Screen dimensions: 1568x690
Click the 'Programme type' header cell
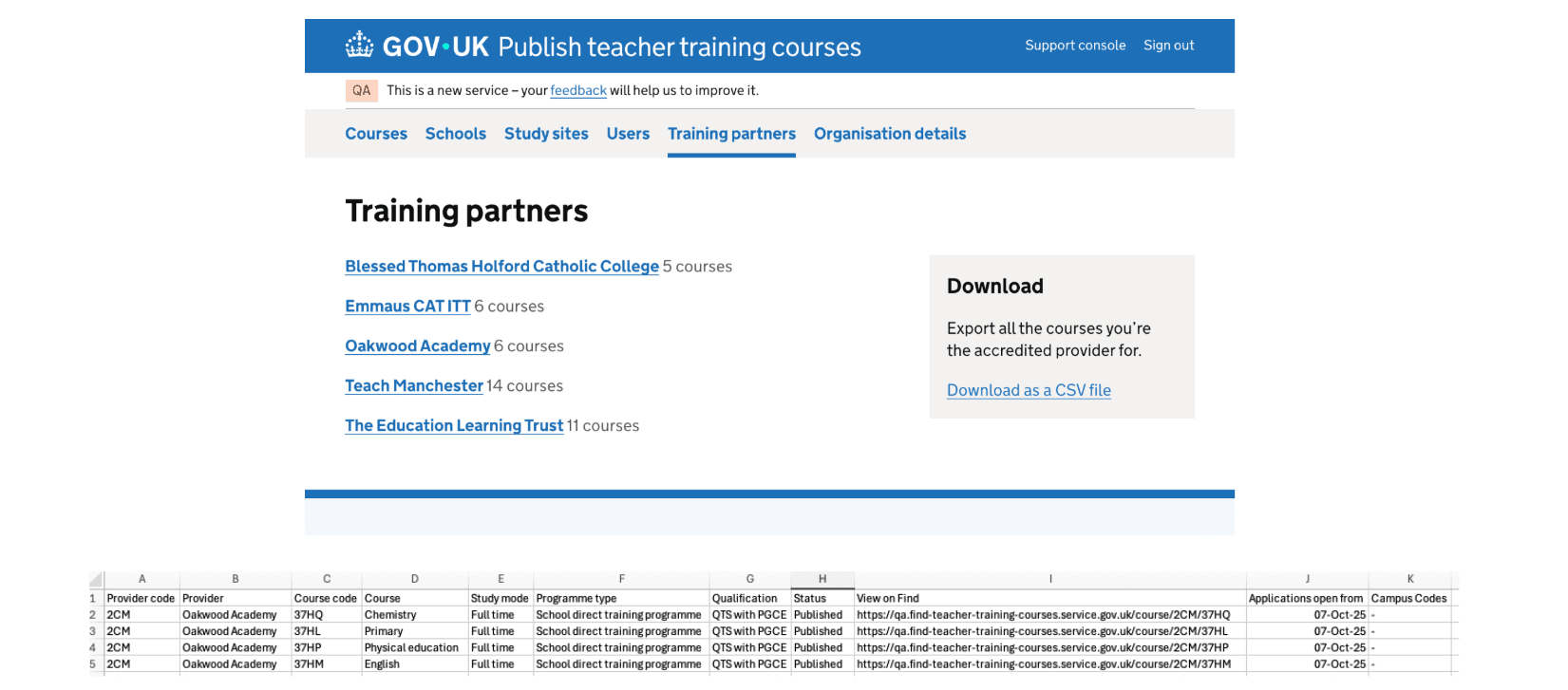621,599
